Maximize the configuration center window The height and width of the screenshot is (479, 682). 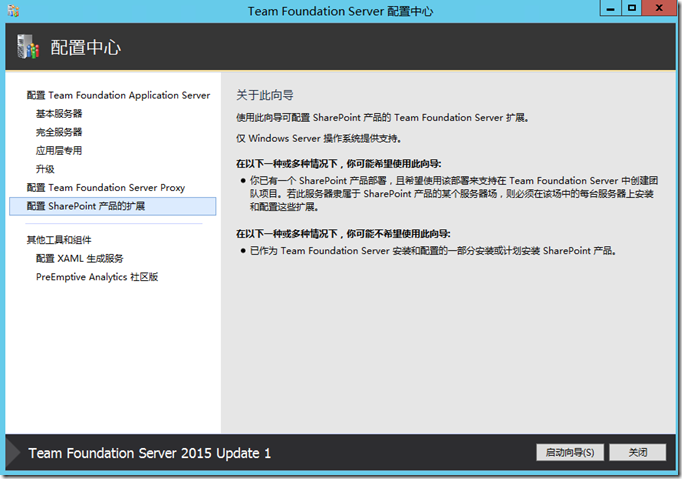coord(632,8)
